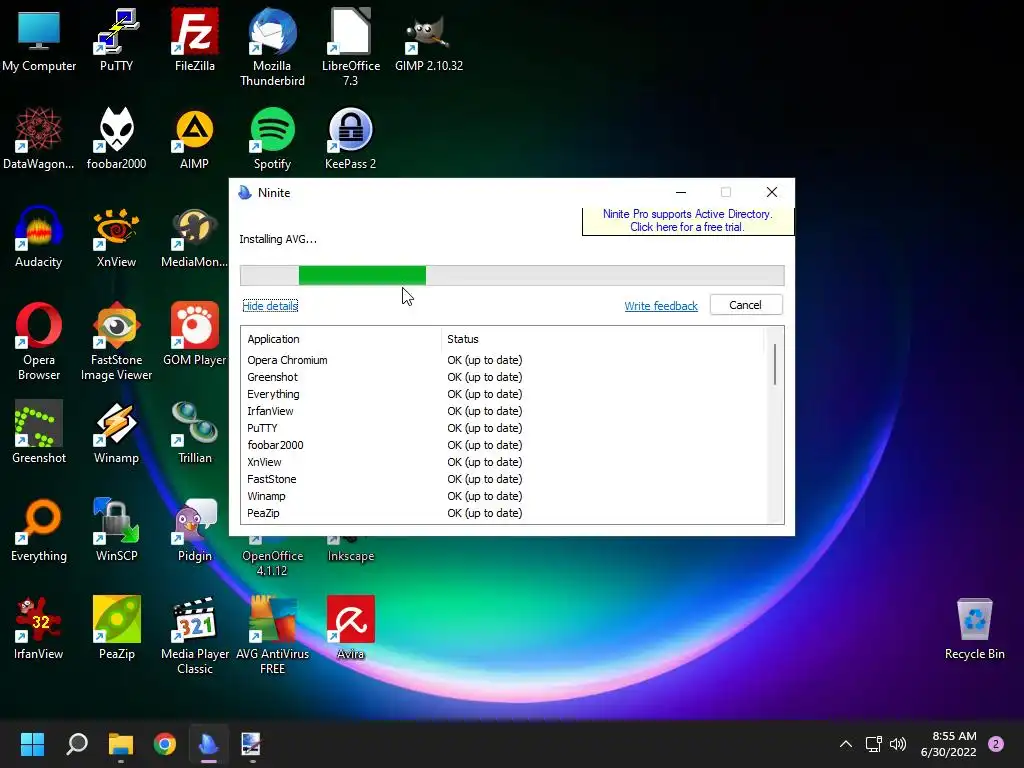Screen dimensions: 1024x768
Task: Click Hide details link in Ninite
Action: (270, 306)
